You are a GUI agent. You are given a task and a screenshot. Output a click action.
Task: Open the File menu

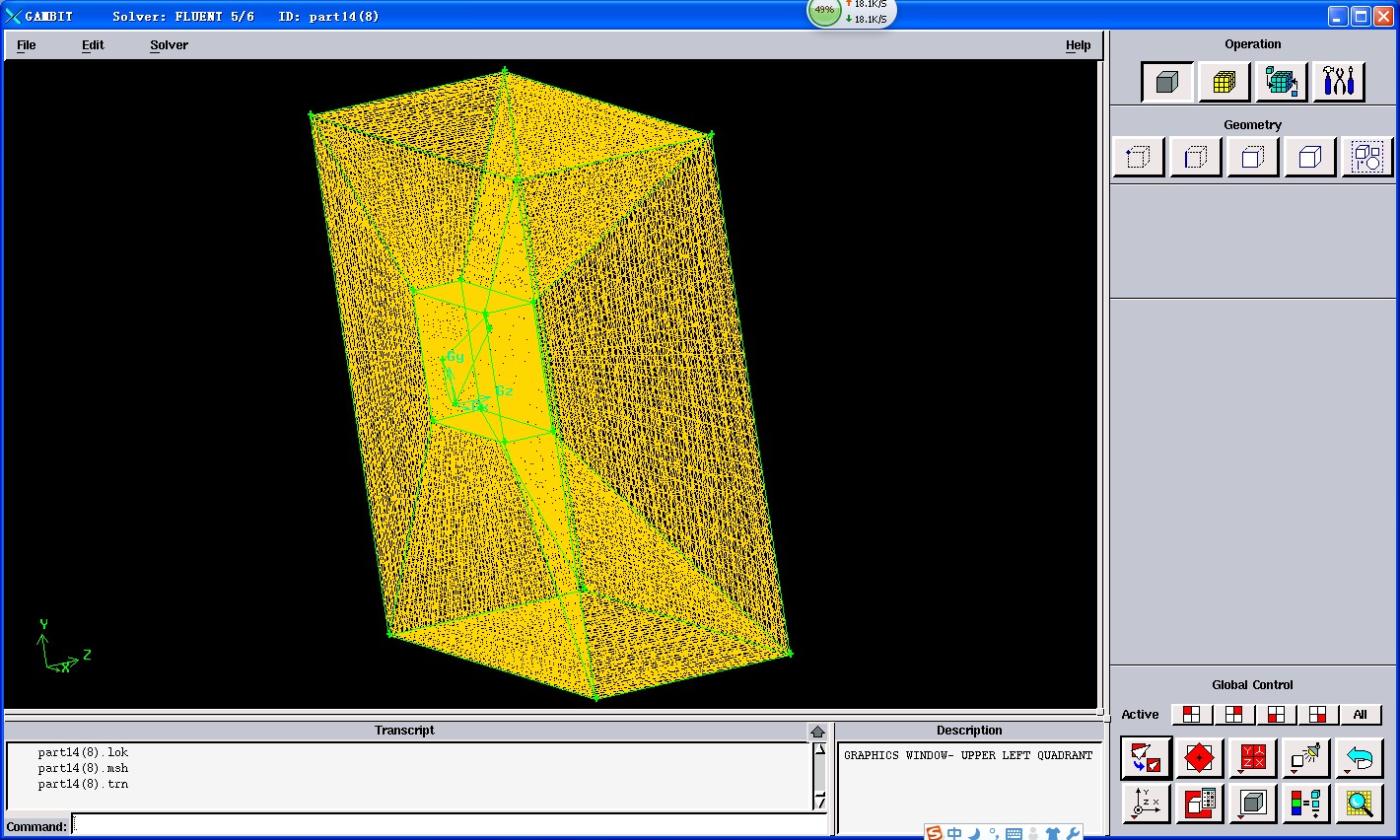27,45
